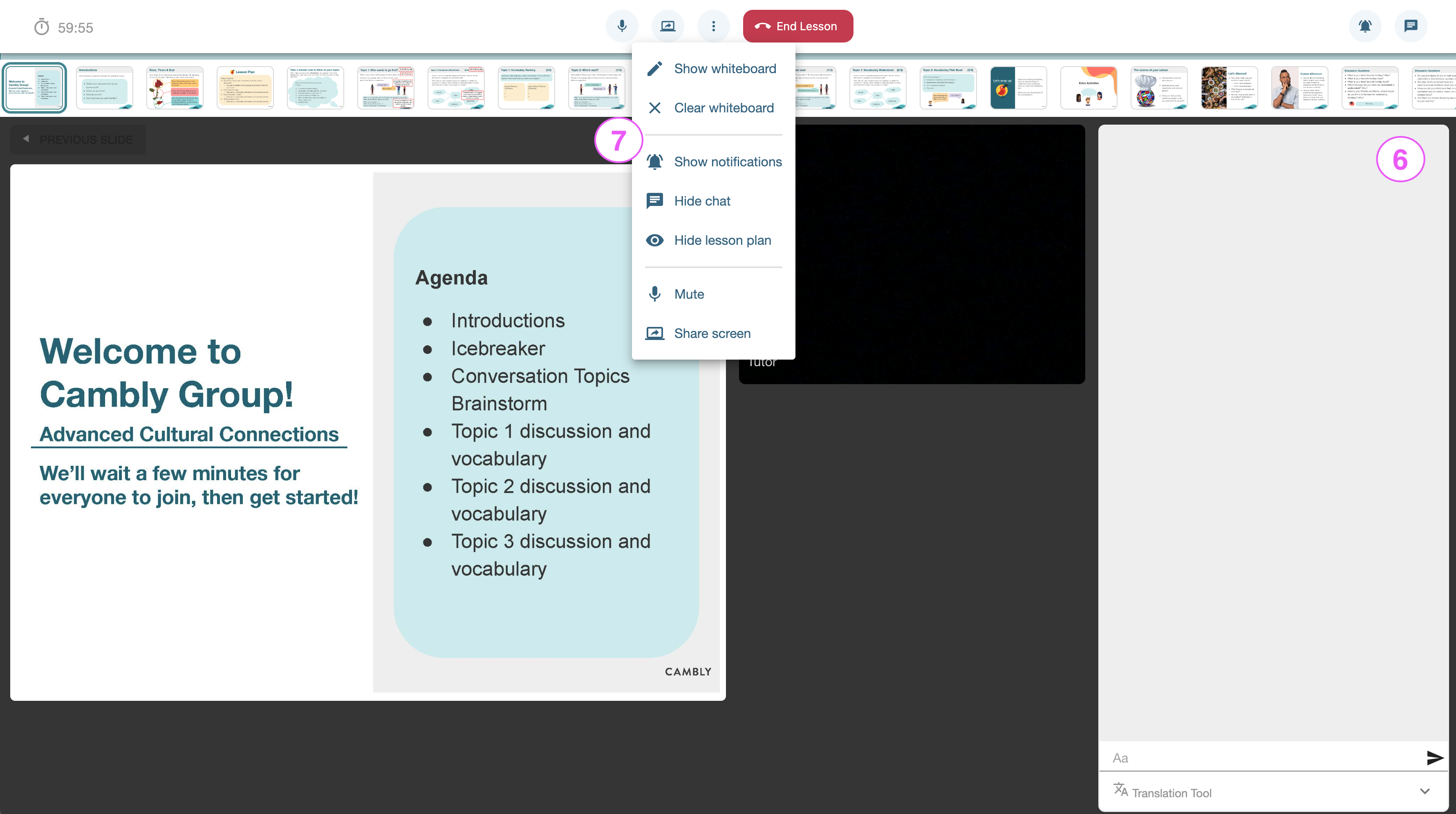Toggle Hide lesson plan eye option
The image size is (1456, 814).
click(x=713, y=240)
